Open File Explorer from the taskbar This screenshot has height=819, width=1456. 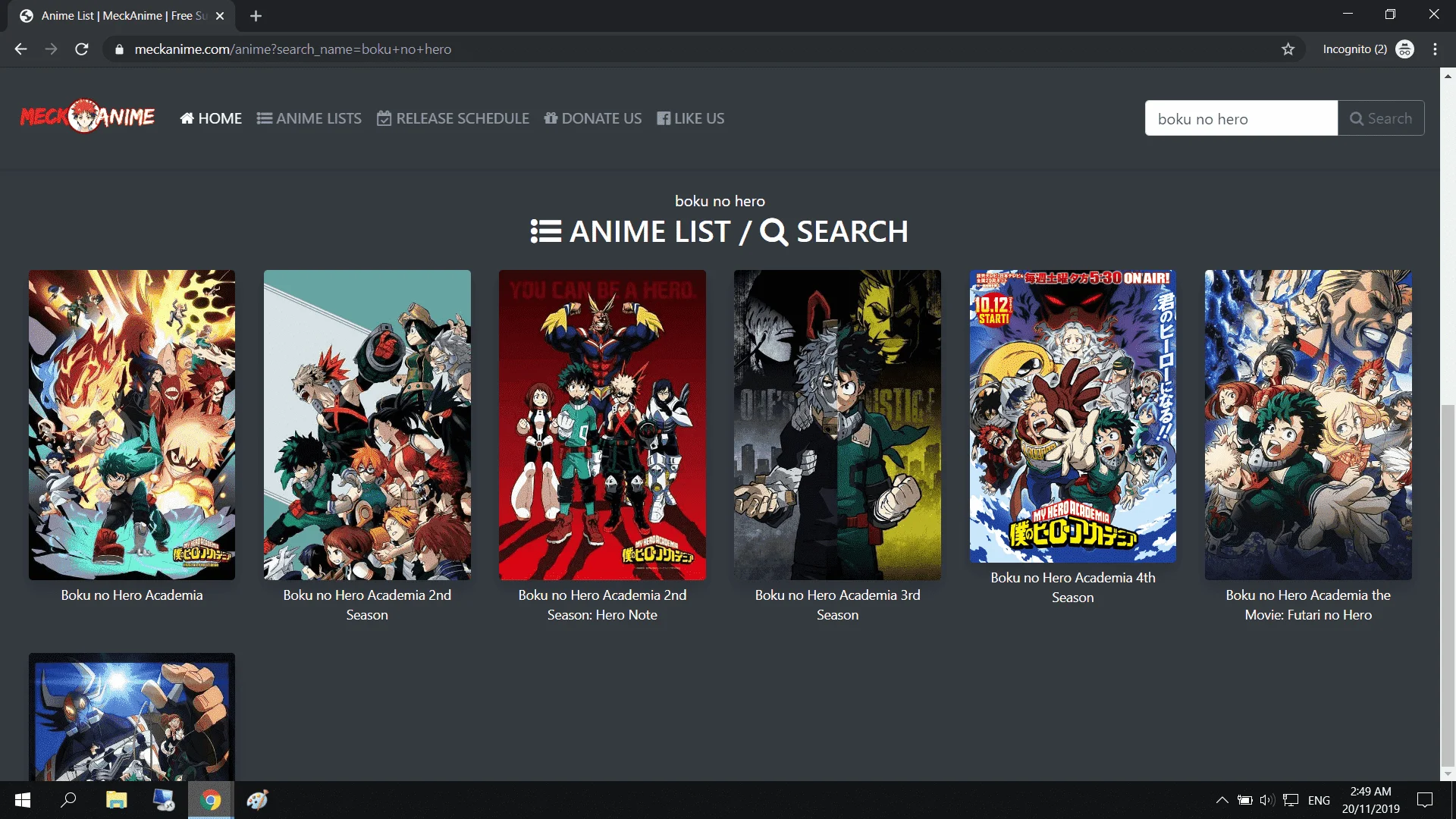click(x=116, y=800)
